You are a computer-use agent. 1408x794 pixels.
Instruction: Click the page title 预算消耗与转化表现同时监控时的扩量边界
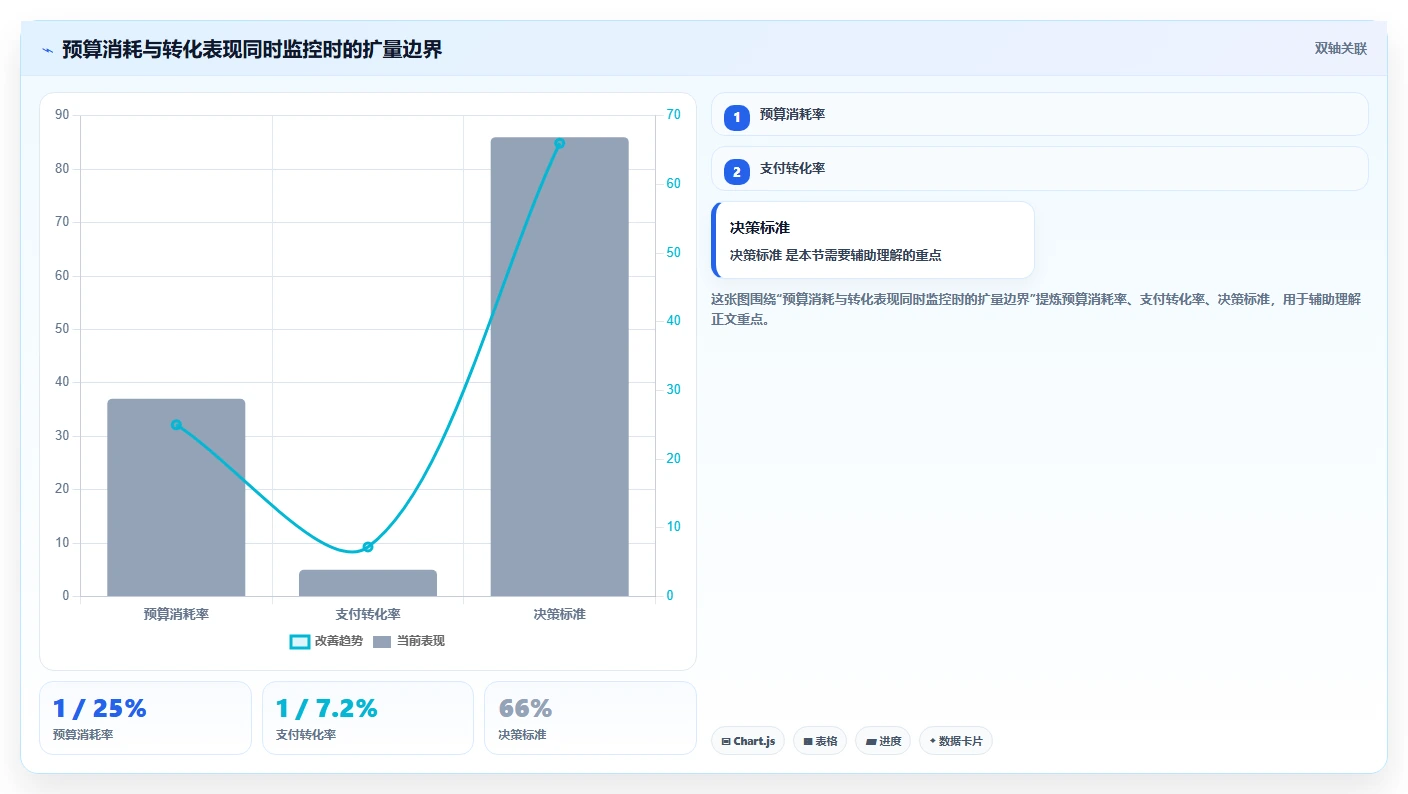point(252,49)
